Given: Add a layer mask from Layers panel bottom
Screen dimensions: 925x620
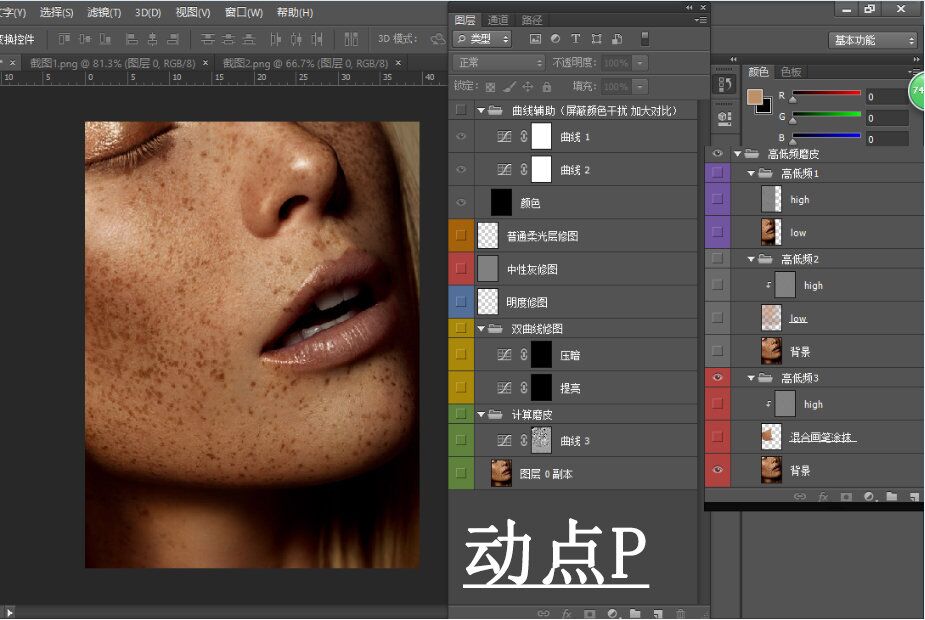Looking at the screenshot, I should coord(589,613).
